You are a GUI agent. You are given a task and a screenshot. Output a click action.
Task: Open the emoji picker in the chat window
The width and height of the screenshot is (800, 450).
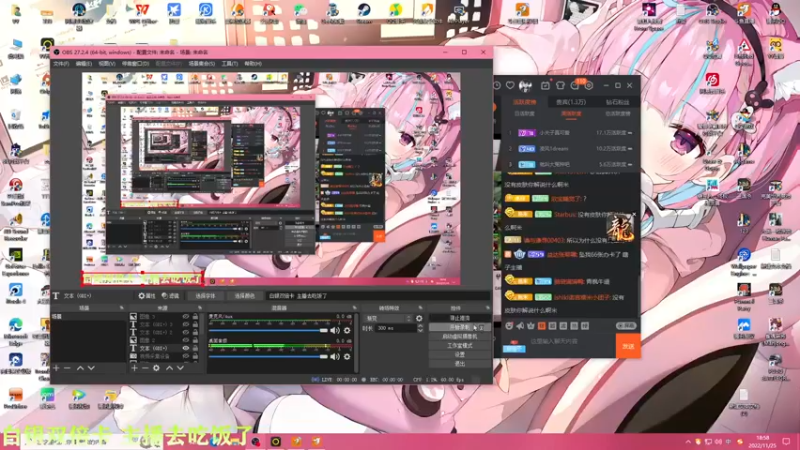pos(509,326)
